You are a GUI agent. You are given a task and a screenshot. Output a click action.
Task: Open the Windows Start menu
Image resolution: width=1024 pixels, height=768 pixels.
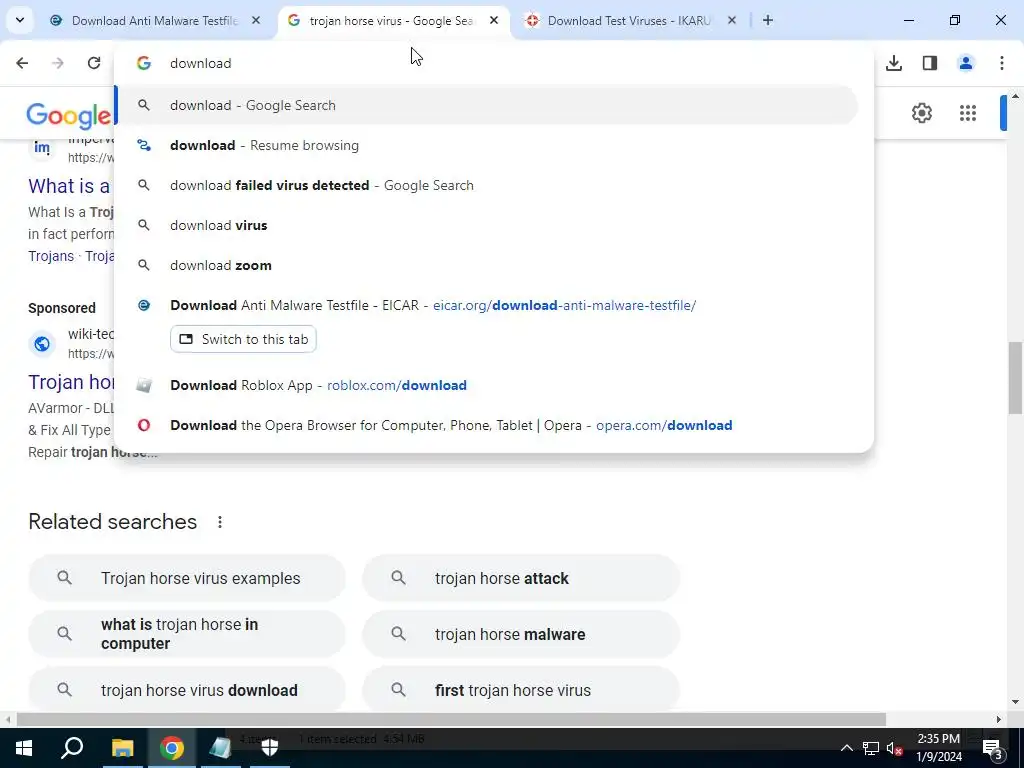24,748
